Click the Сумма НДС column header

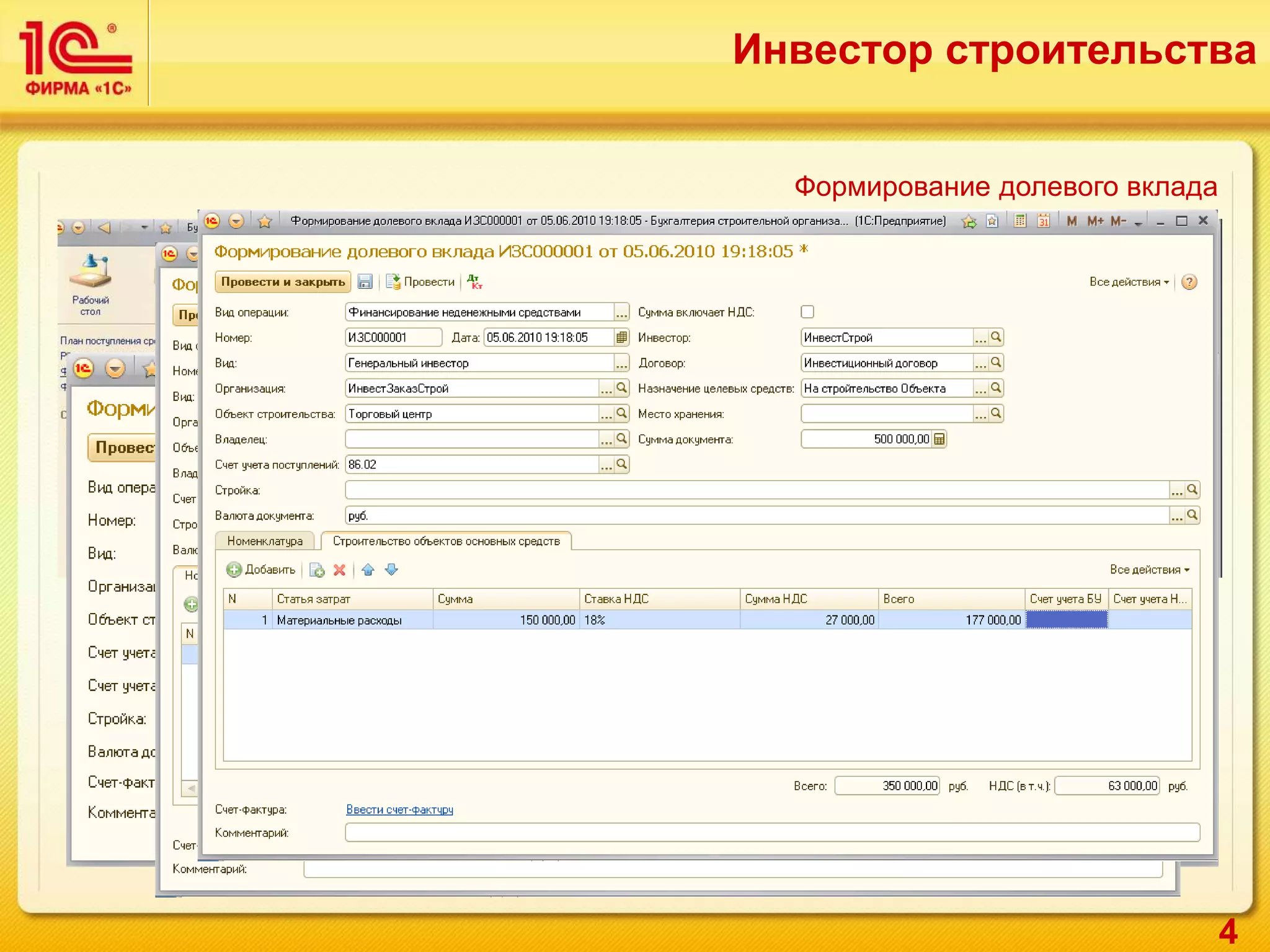809,599
